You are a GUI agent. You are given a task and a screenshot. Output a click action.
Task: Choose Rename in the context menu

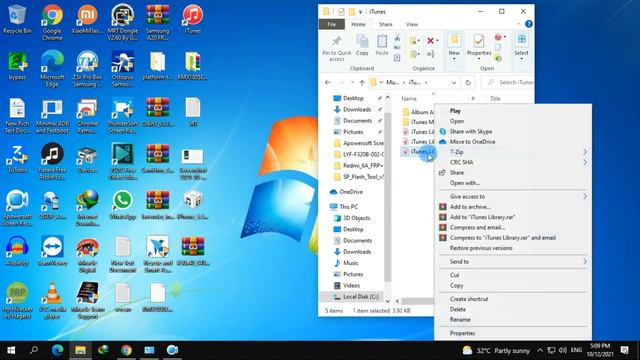click(513, 320)
